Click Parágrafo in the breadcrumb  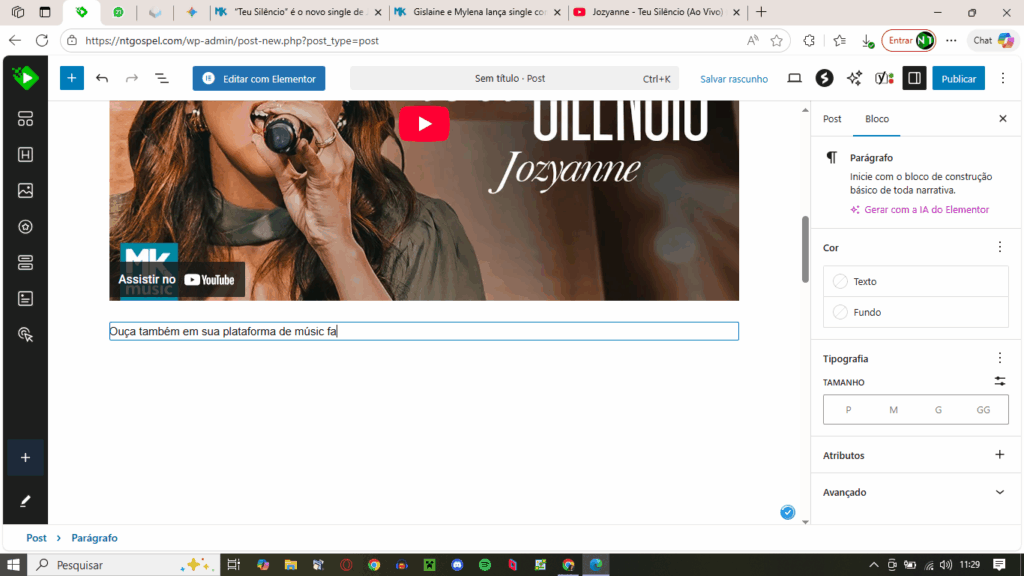(x=94, y=538)
